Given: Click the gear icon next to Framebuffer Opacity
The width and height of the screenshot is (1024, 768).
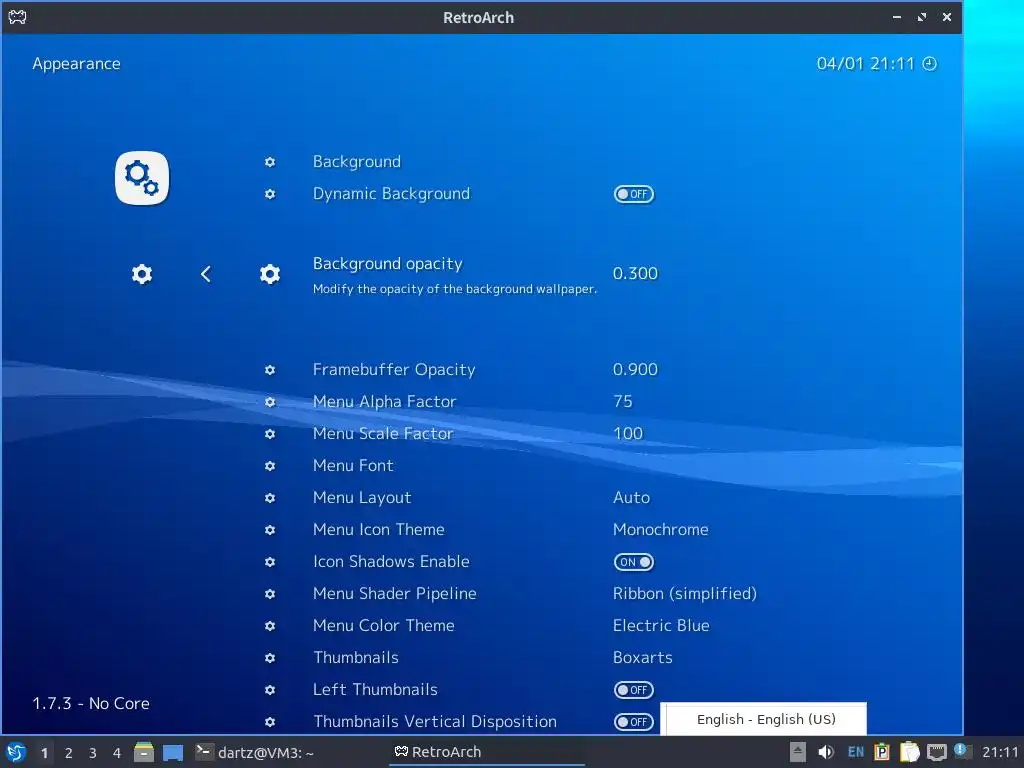Looking at the screenshot, I should pyautogui.click(x=270, y=370).
